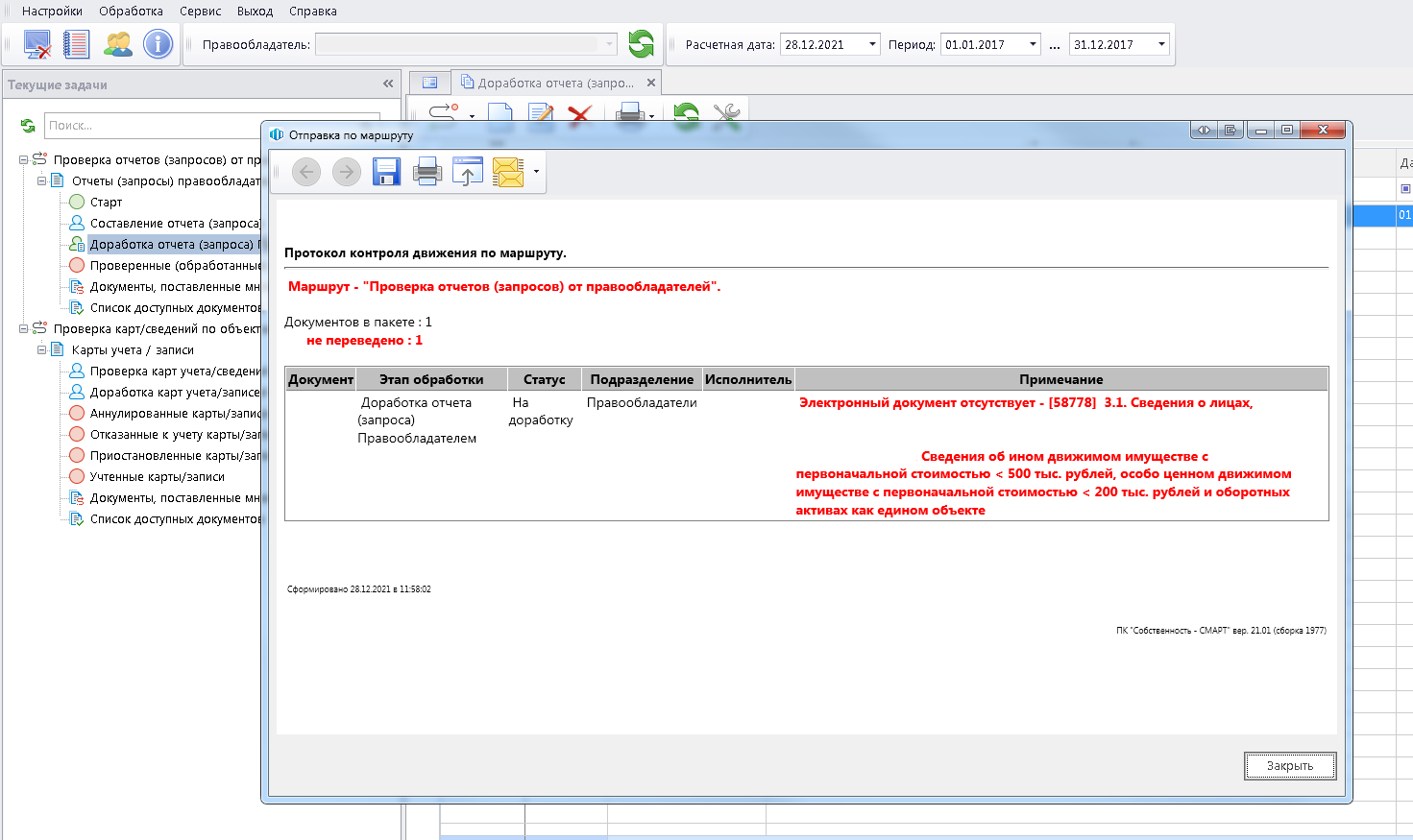Screen dimensions: 1413x840
Task: Open the Выход menu
Action: click(256, 12)
